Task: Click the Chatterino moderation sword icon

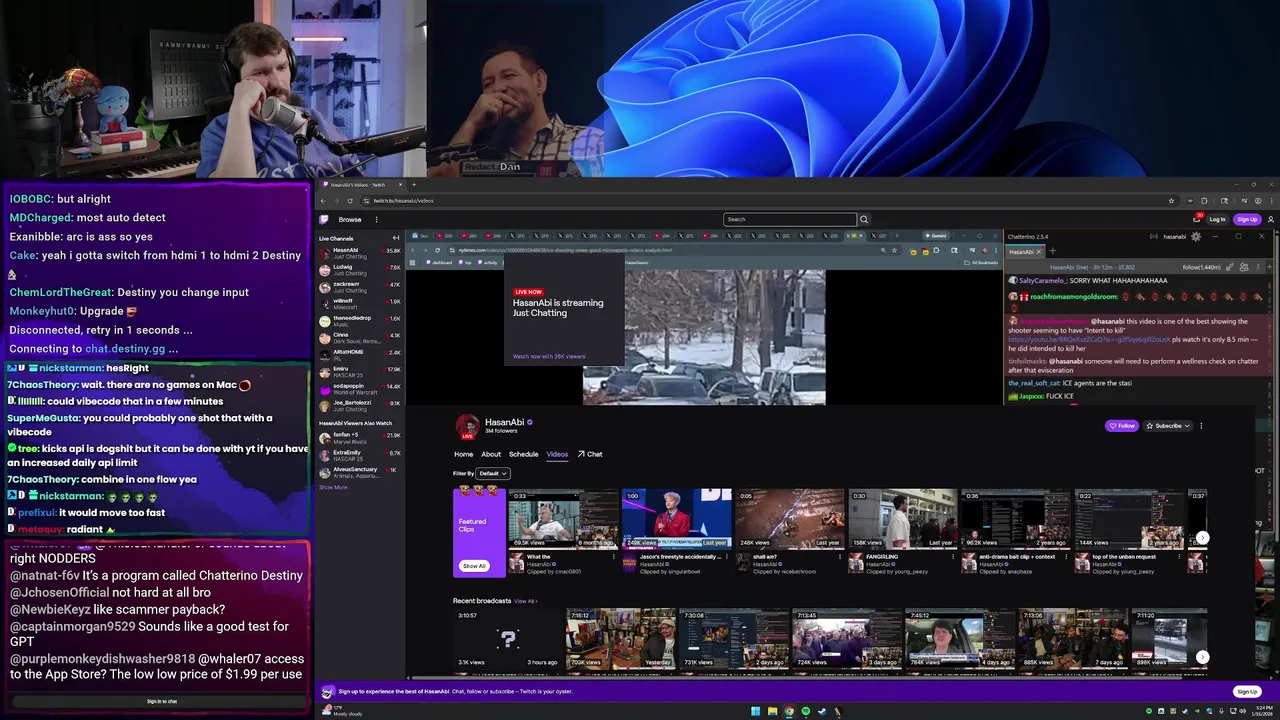Action: tap(1232, 267)
